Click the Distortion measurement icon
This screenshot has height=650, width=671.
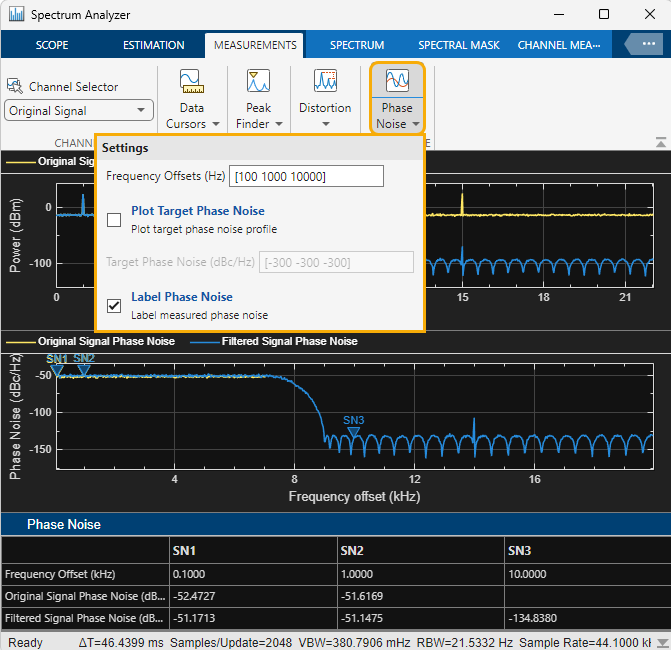pos(325,82)
